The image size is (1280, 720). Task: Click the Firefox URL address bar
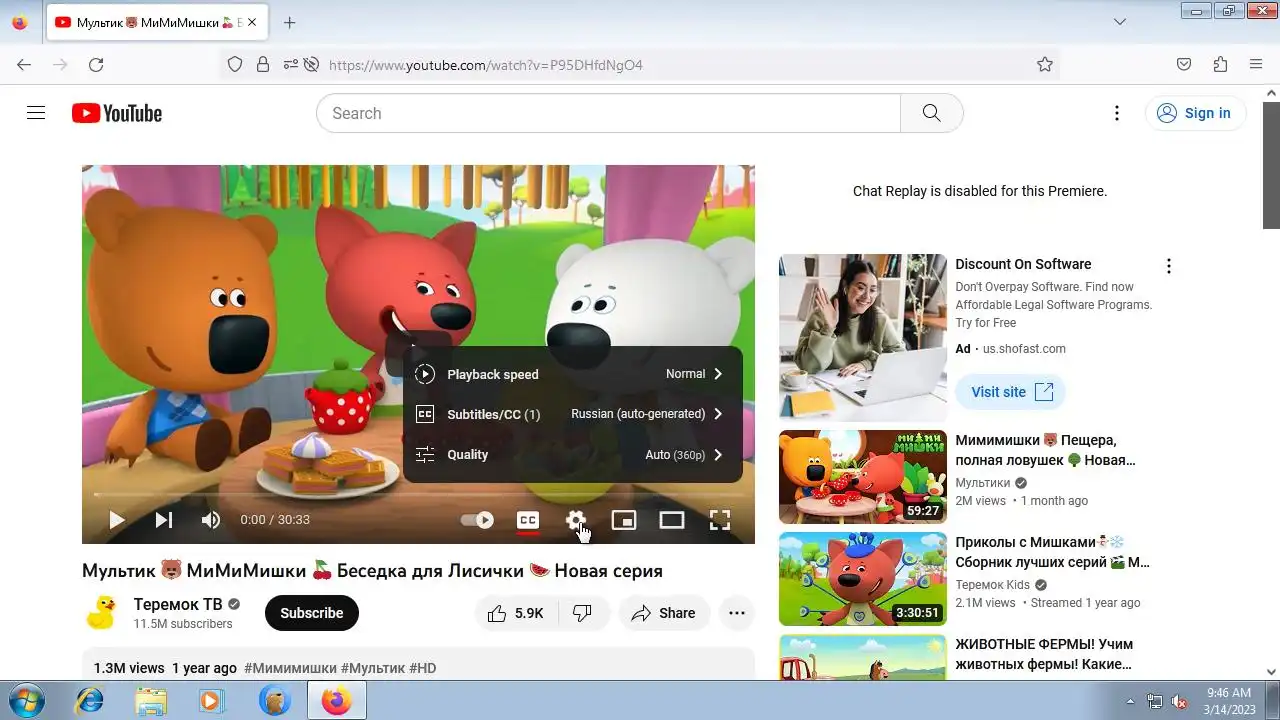pyautogui.click(x=675, y=64)
